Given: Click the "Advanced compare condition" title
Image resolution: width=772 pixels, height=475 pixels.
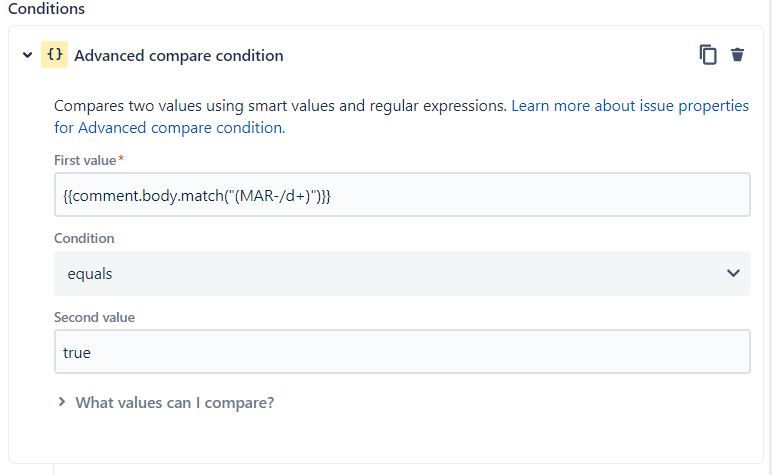Looking at the screenshot, I should [x=178, y=56].
